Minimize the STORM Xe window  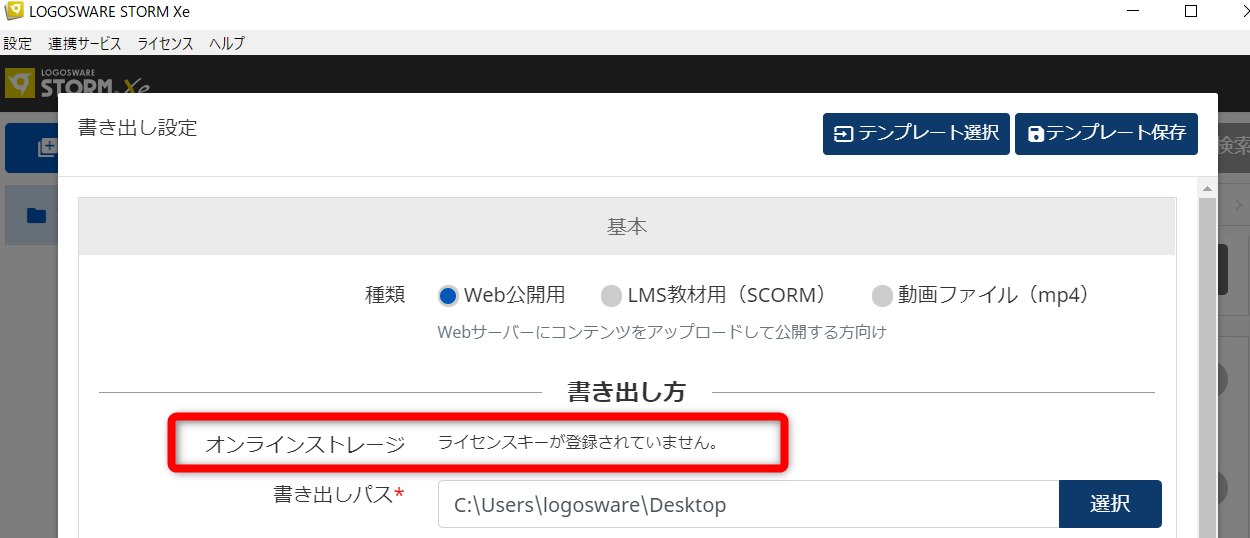point(1132,12)
